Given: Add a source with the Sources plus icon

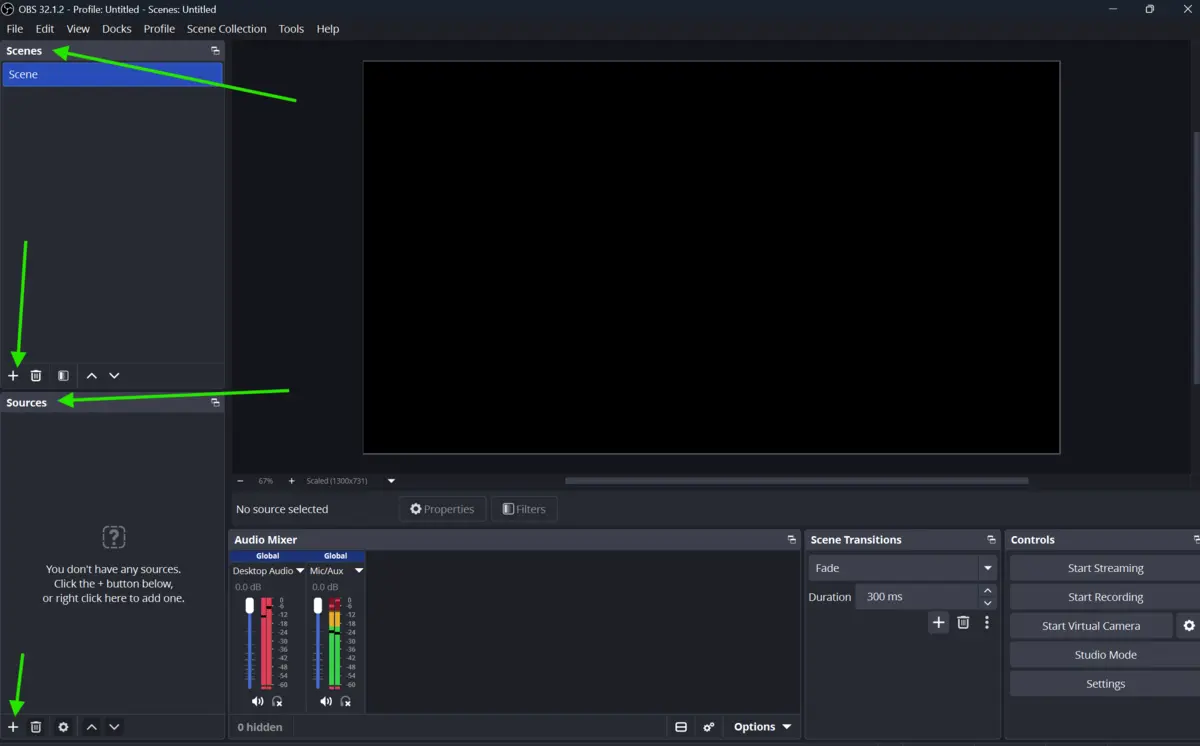Looking at the screenshot, I should 13,727.
